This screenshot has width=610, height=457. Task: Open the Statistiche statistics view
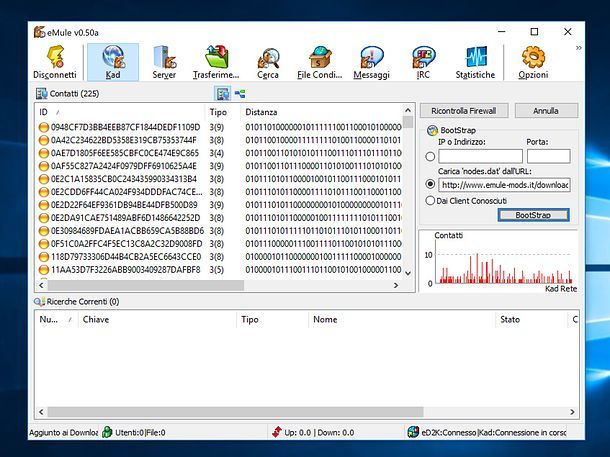[x=475, y=62]
